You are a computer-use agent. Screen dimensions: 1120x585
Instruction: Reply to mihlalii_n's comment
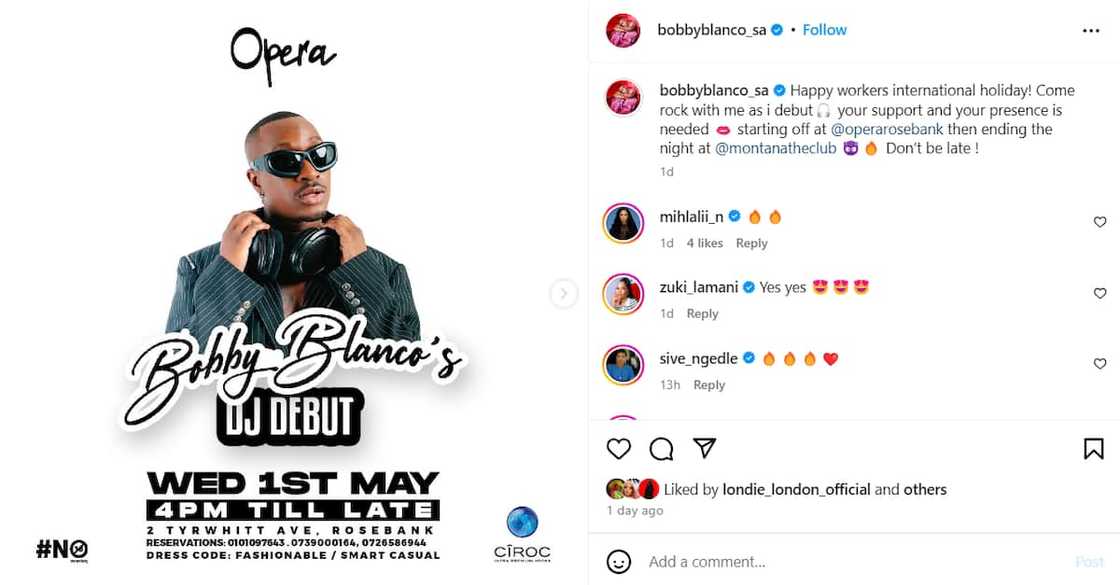751,243
